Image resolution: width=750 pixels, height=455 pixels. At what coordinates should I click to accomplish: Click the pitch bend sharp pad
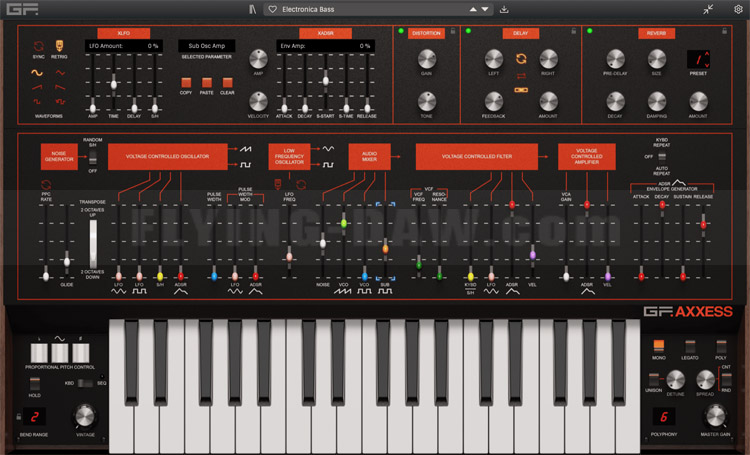[81, 353]
